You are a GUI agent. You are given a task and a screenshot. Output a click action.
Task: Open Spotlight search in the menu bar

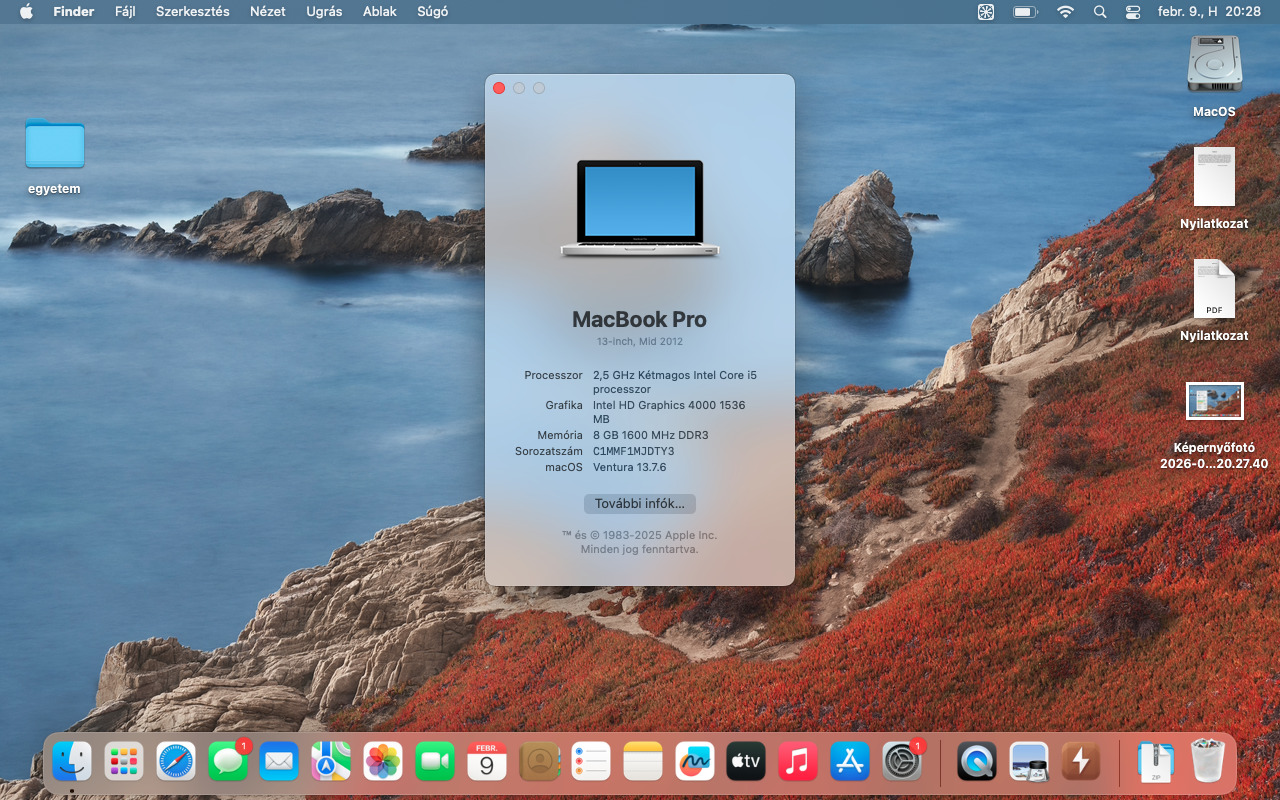pos(1100,12)
